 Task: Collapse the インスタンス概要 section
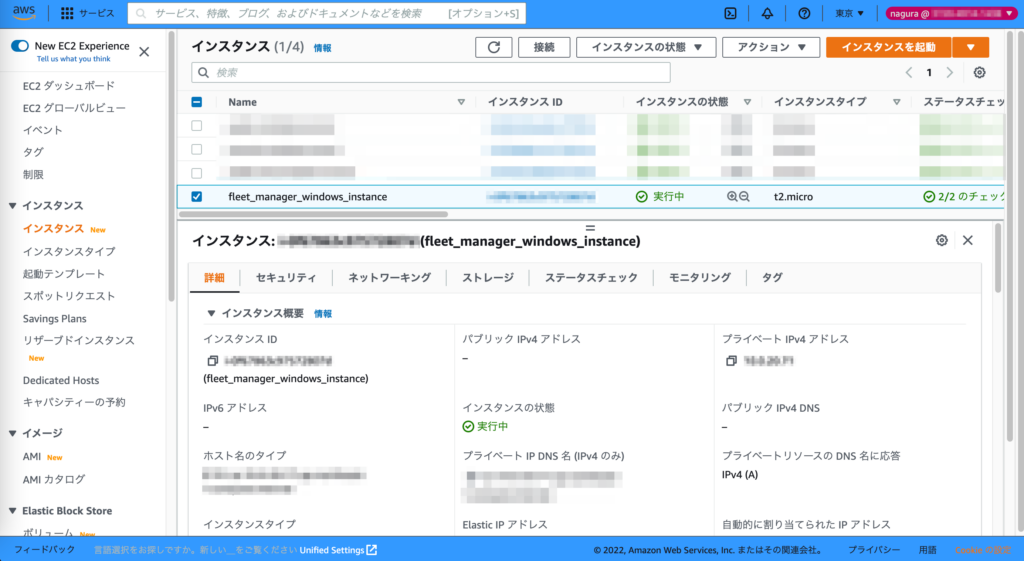(x=211, y=313)
